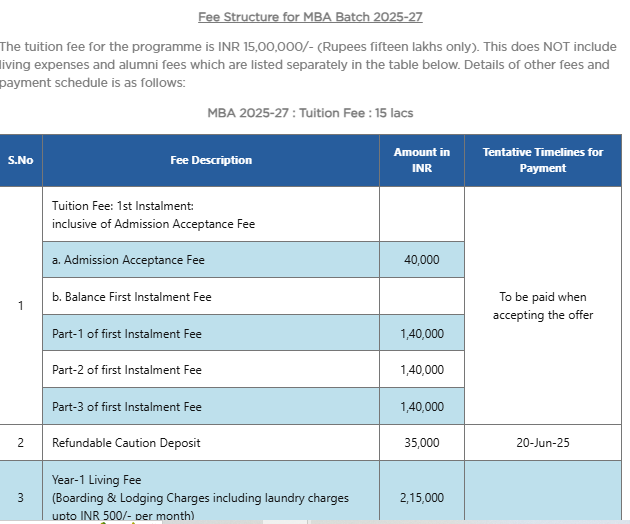Click the 35,000 caution deposit amount
630x524 pixels.
422,443
